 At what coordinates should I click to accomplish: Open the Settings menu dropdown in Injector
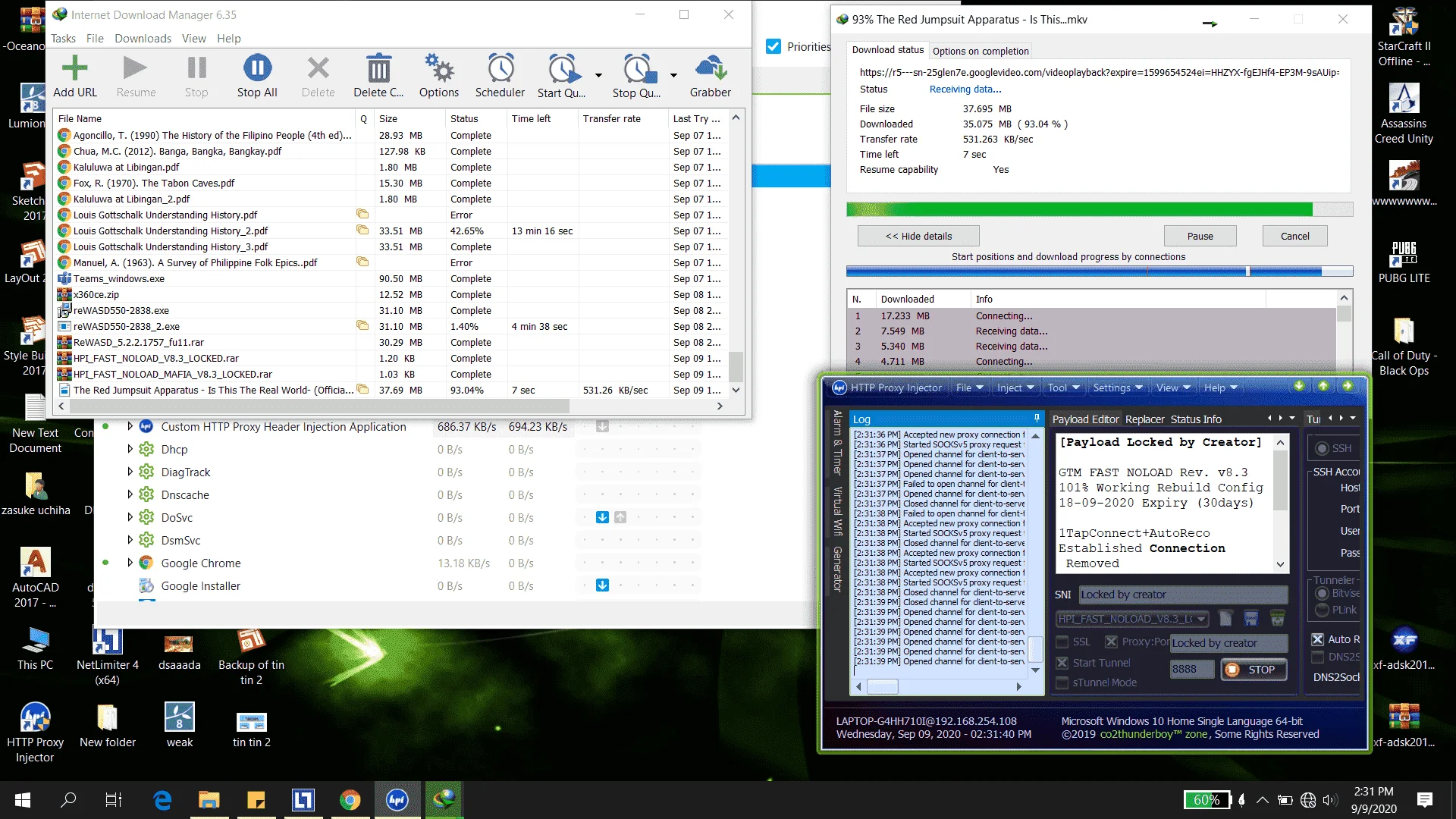click(x=1117, y=388)
